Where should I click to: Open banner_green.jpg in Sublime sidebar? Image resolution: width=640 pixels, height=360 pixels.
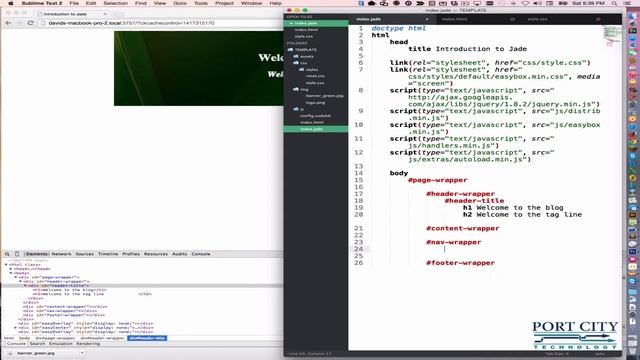(324, 96)
